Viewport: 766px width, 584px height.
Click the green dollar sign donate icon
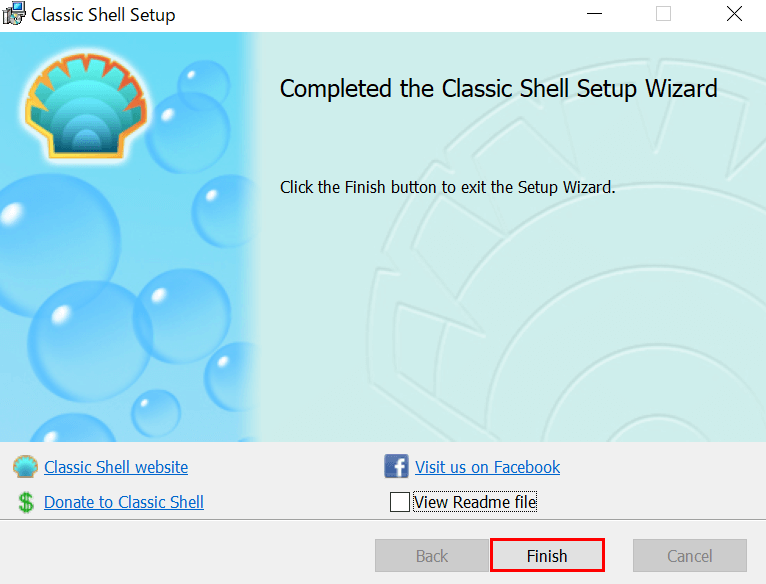(25, 502)
